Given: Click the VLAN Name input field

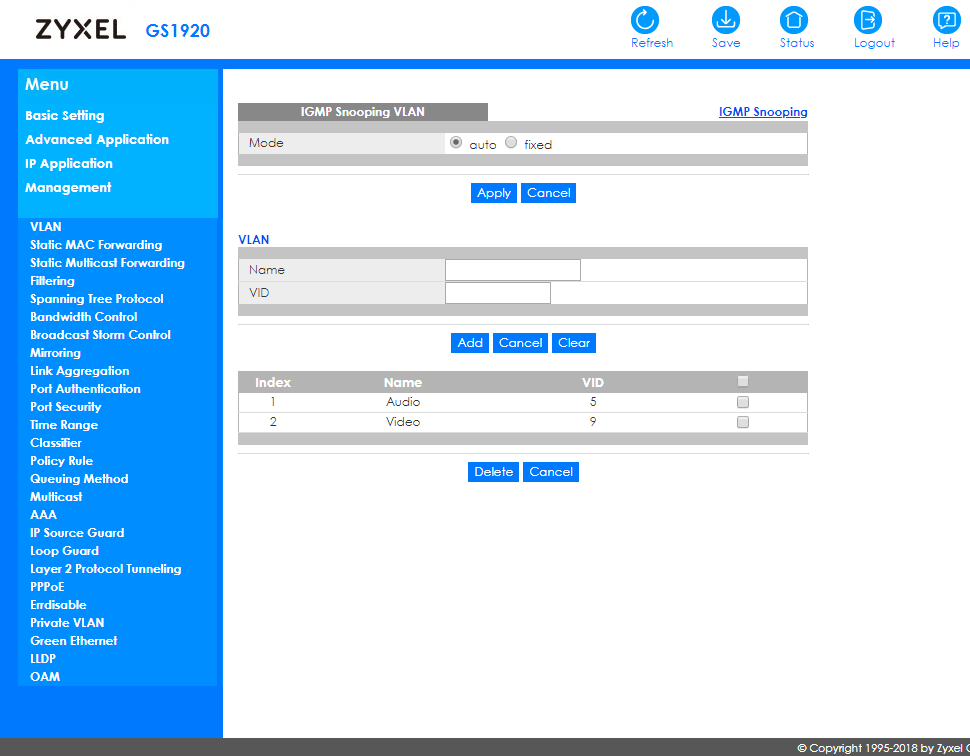Looking at the screenshot, I should [x=512, y=270].
